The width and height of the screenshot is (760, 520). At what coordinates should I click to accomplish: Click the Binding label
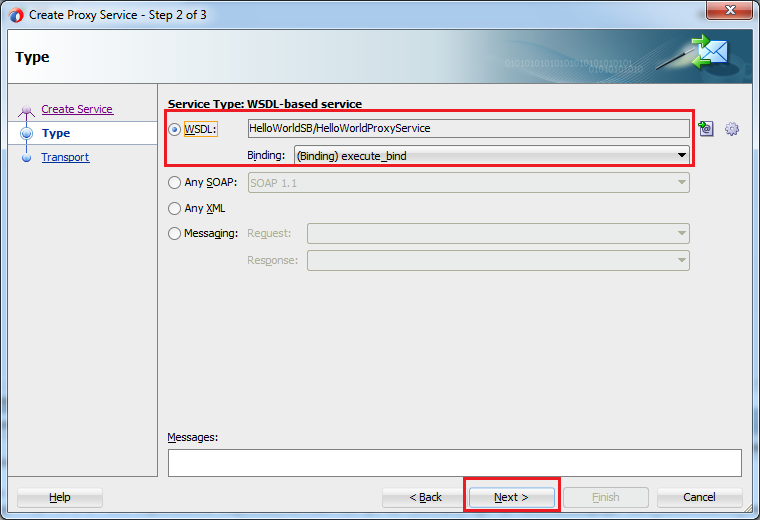[x=266, y=155]
